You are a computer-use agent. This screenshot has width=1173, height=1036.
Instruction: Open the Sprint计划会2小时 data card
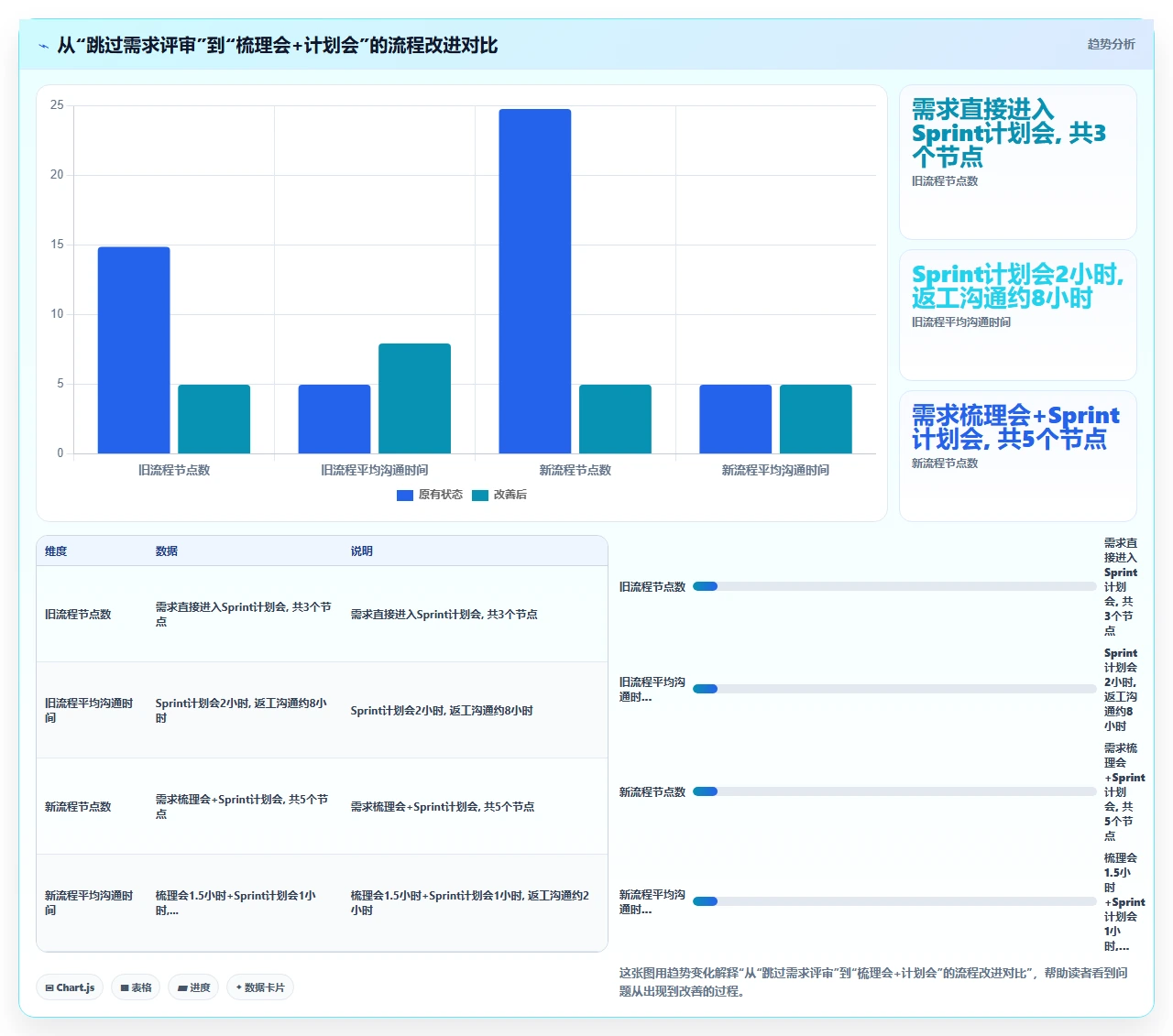(x=1018, y=315)
